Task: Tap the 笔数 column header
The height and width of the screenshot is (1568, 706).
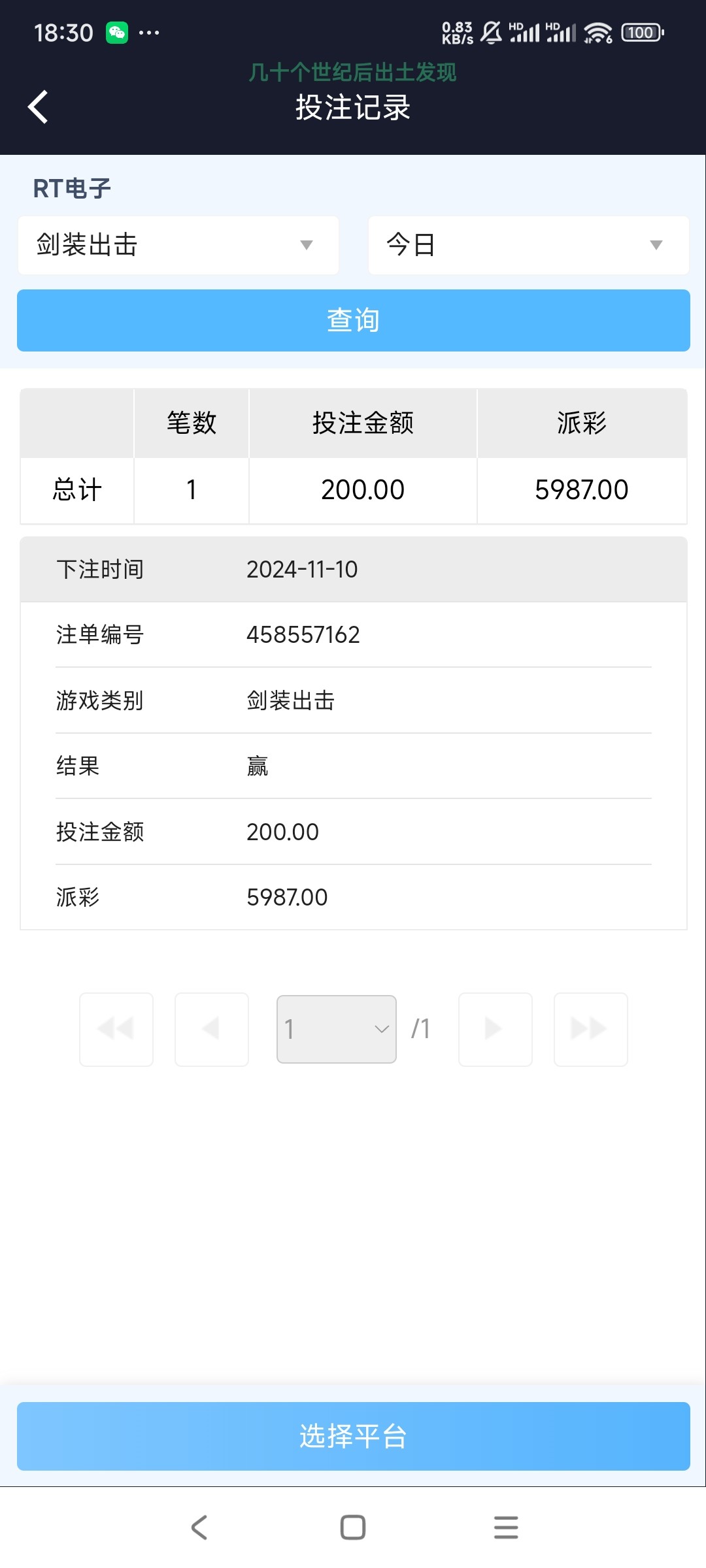Action: [x=192, y=423]
